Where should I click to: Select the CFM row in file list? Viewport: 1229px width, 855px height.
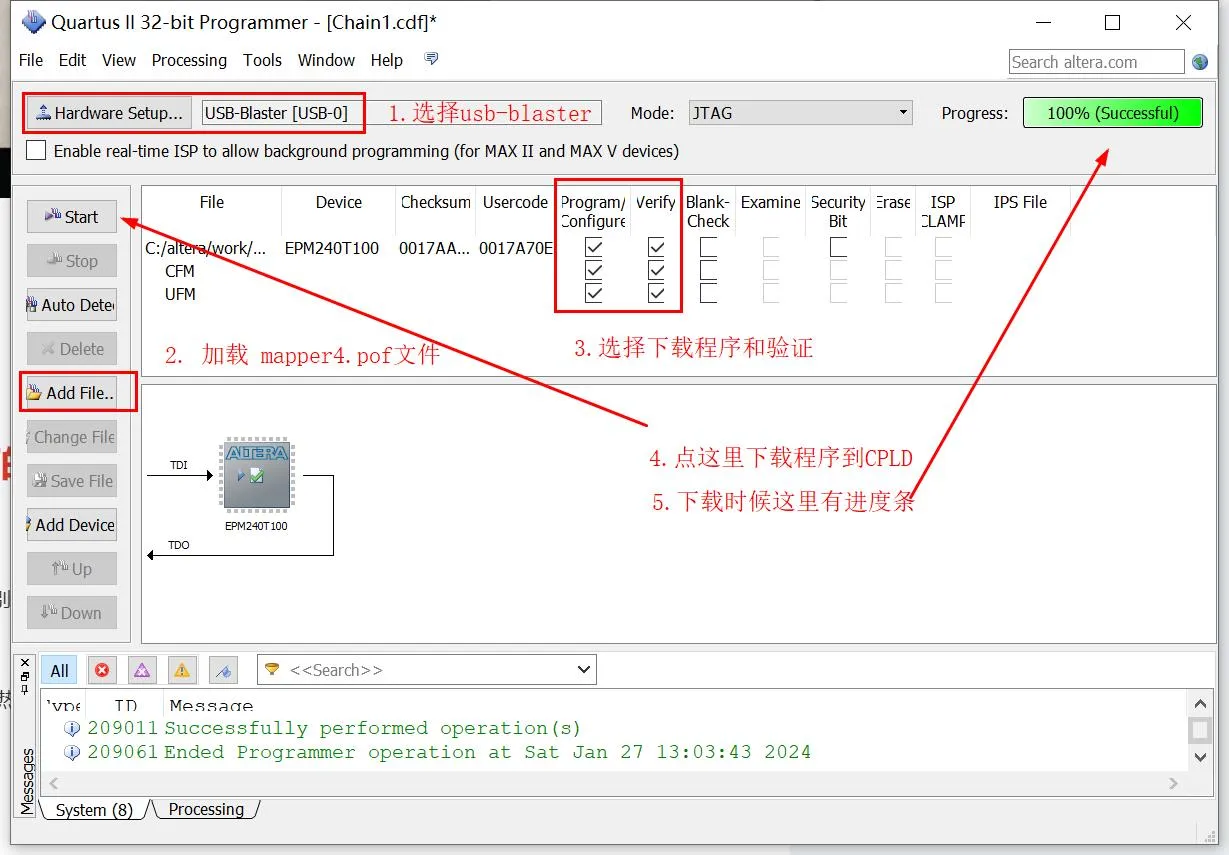click(180, 270)
